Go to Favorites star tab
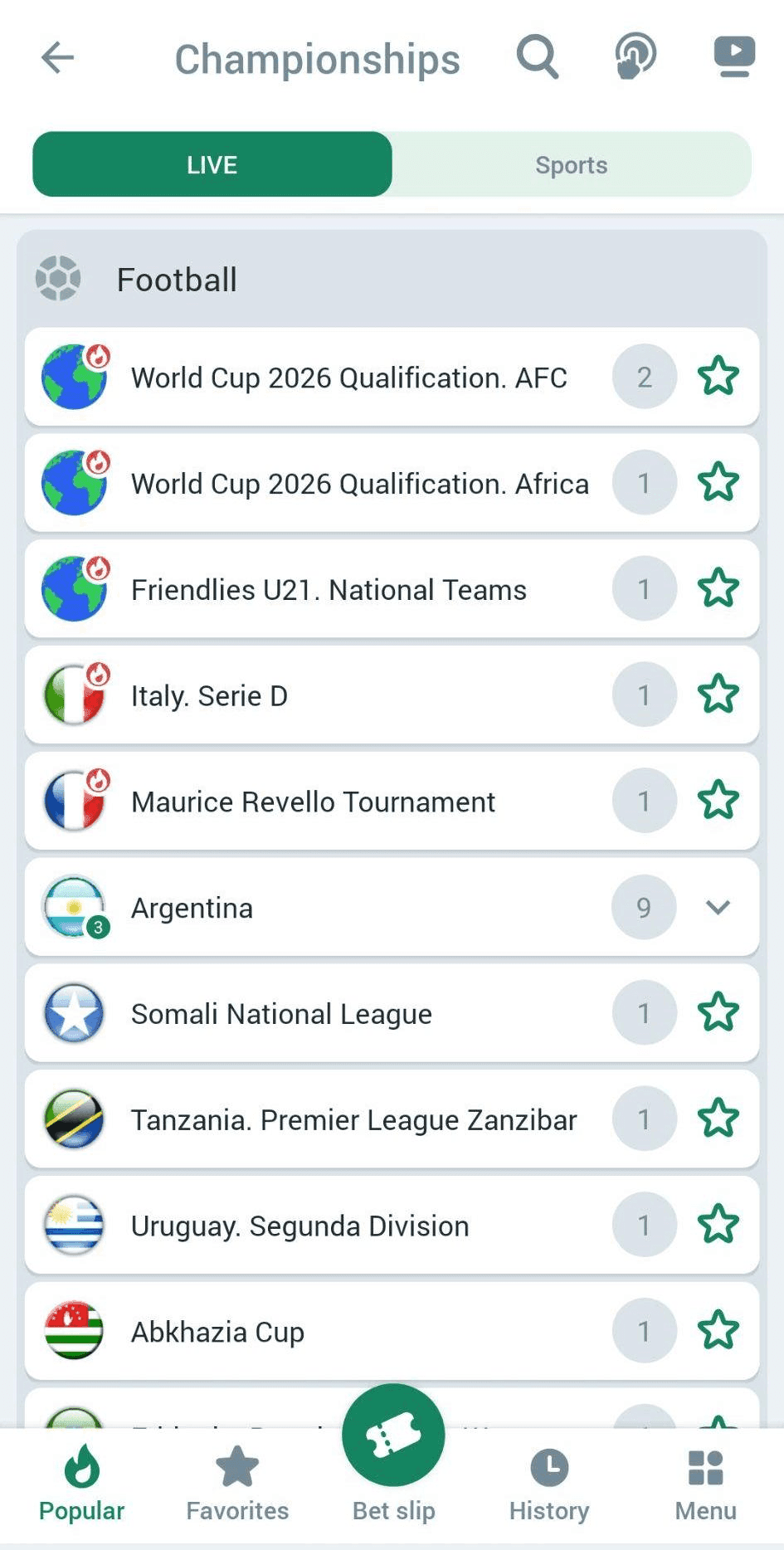 point(237,1484)
